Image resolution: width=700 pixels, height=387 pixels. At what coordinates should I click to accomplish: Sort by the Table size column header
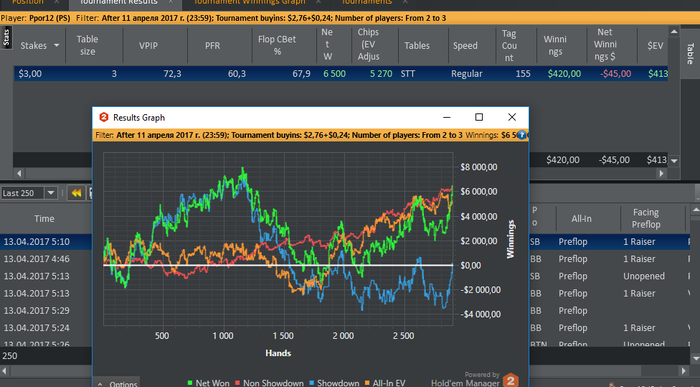coord(94,46)
